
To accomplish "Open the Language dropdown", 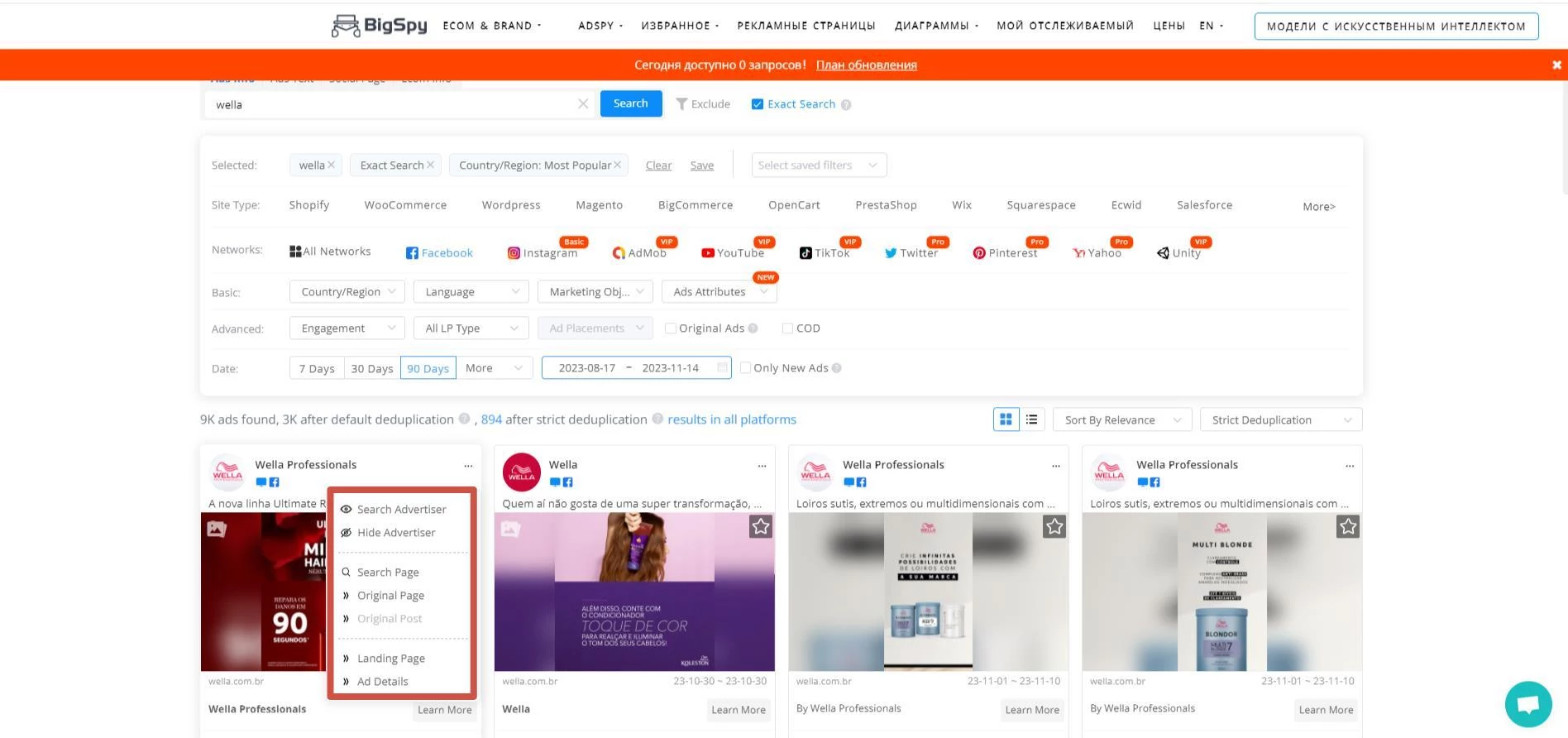I will (471, 292).
